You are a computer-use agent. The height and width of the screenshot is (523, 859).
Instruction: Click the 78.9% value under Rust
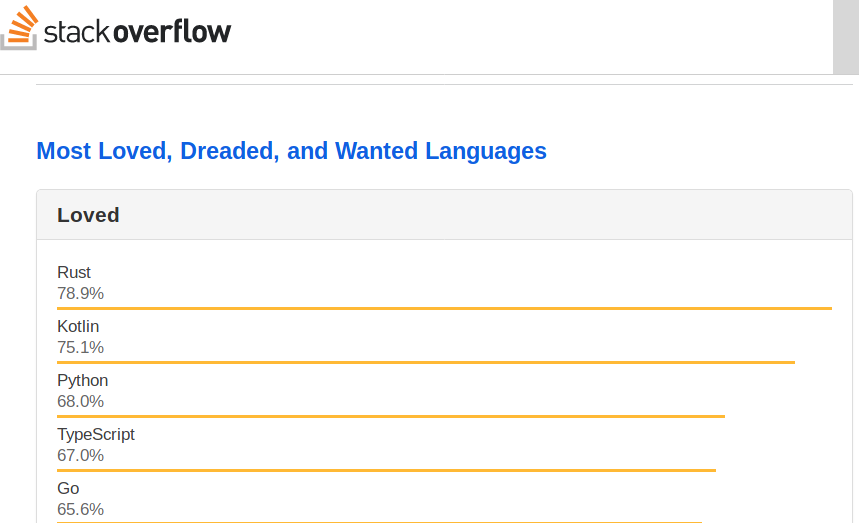(80, 293)
